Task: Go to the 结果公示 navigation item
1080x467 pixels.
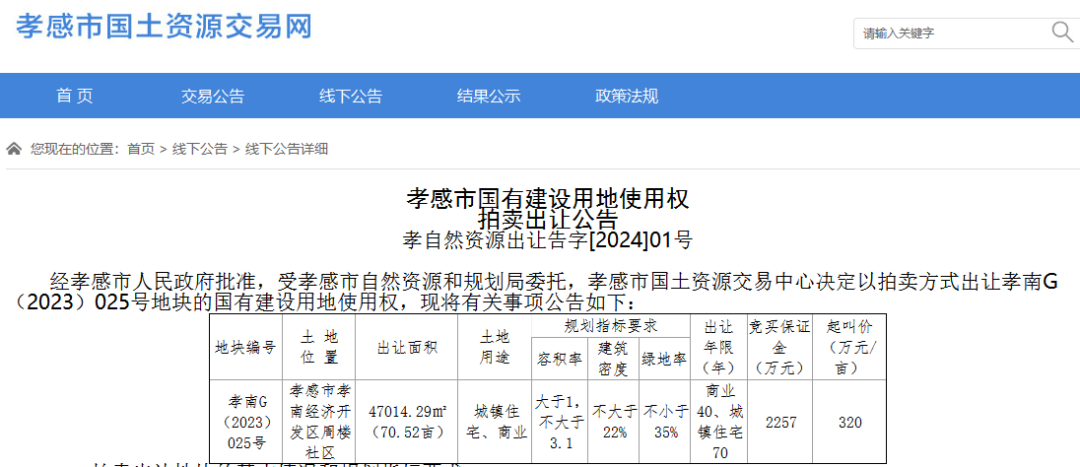Action: pos(488,96)
